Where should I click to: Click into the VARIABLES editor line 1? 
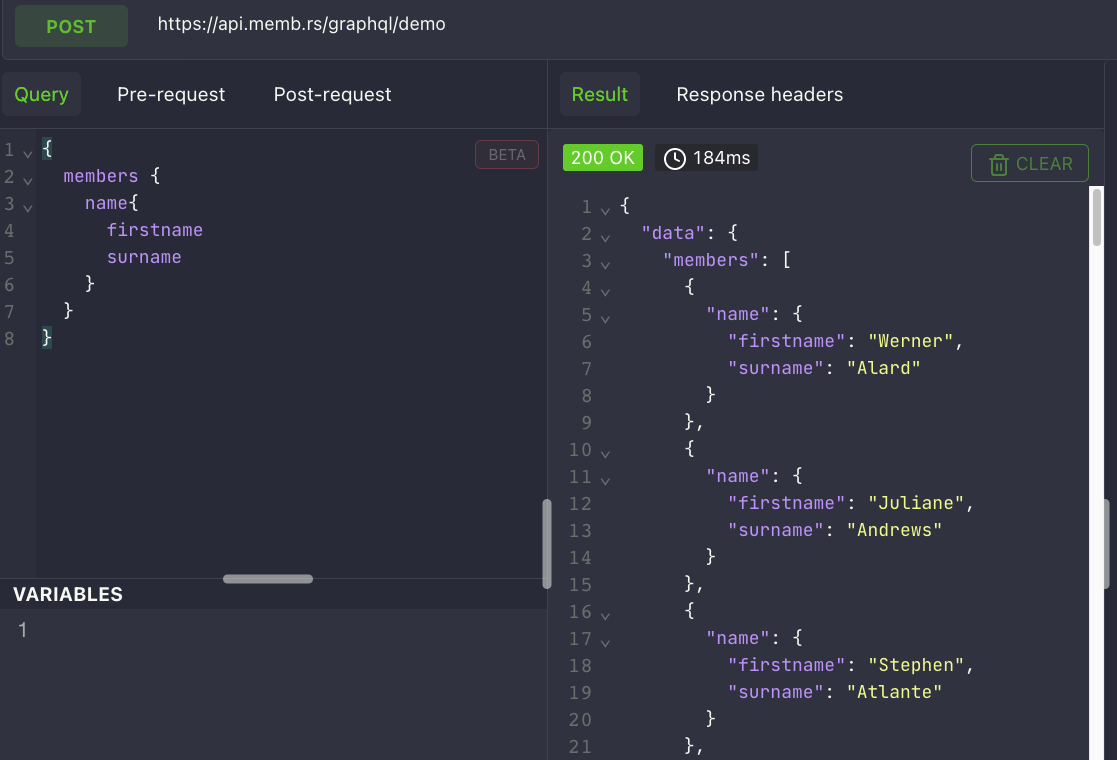click(x=280, y=631)
